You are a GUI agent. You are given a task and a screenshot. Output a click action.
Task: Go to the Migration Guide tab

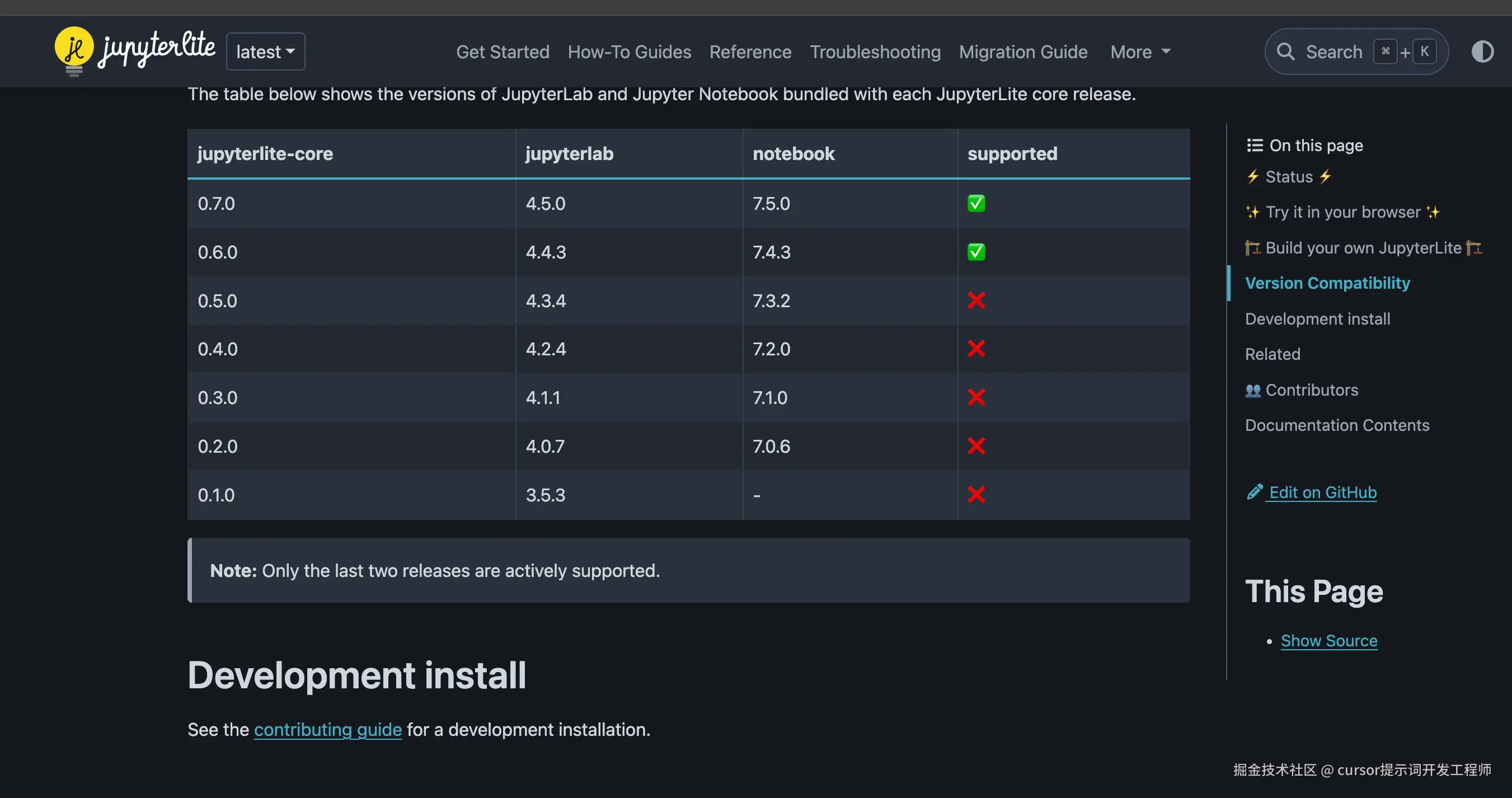coord(1023,51)
